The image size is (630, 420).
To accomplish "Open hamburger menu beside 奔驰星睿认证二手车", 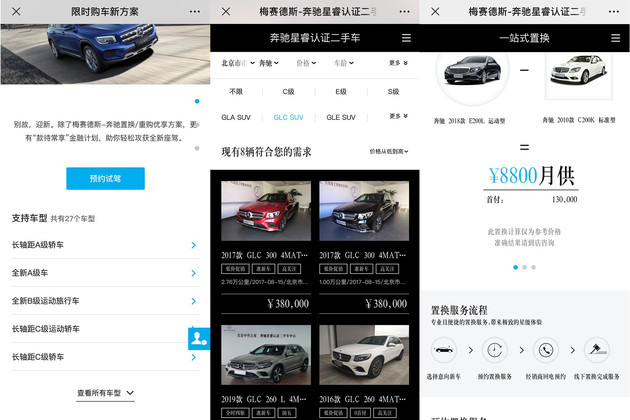I will pos(406,38).
